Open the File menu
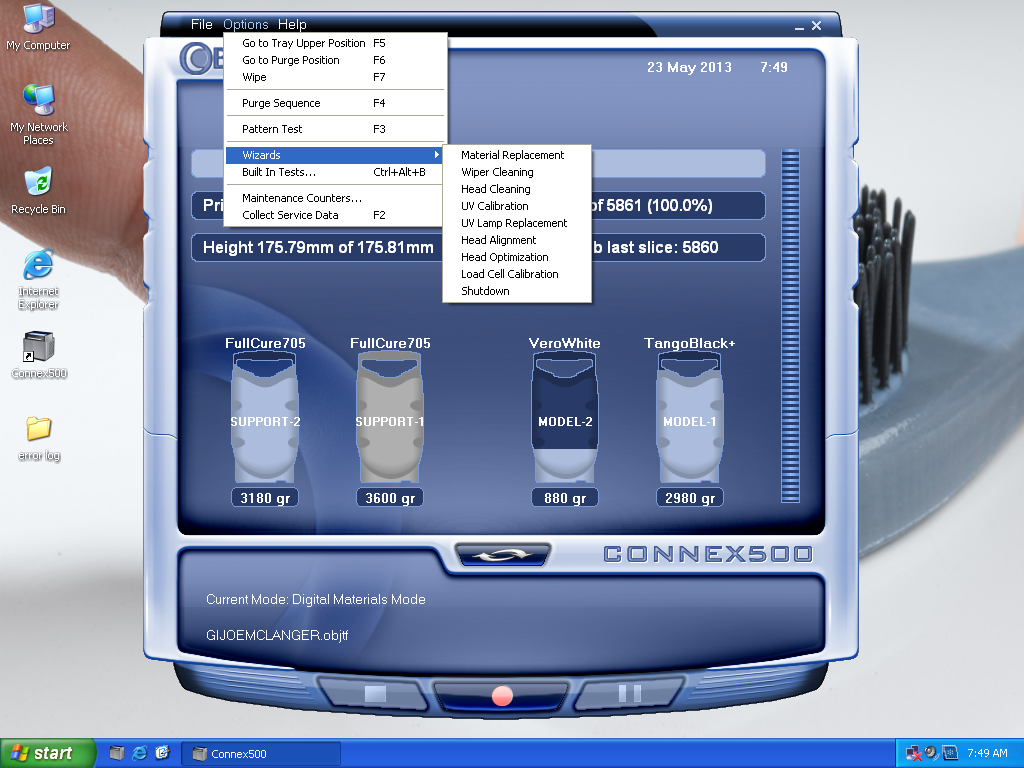 [x=201, y=24]
